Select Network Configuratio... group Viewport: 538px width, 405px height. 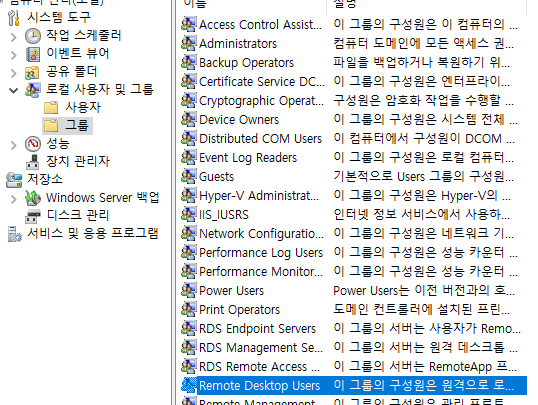(x=261, y=233)
